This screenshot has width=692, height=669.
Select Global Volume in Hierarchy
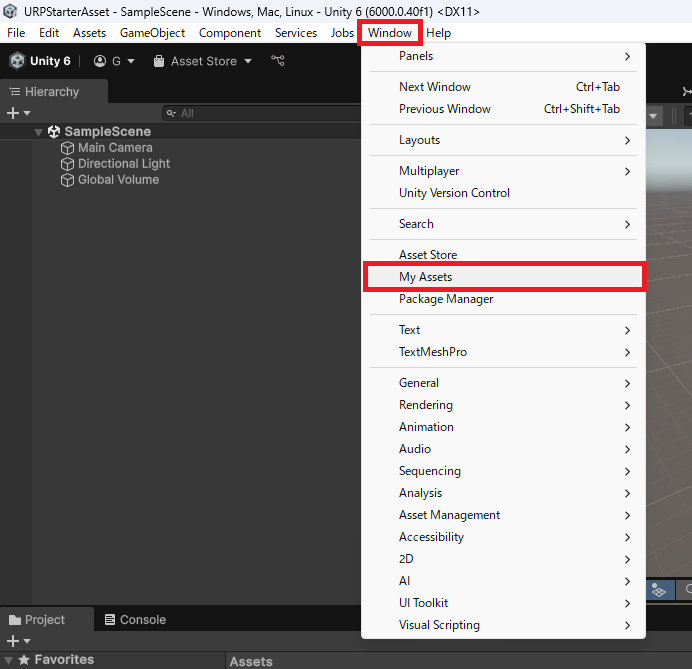(118, 180)
